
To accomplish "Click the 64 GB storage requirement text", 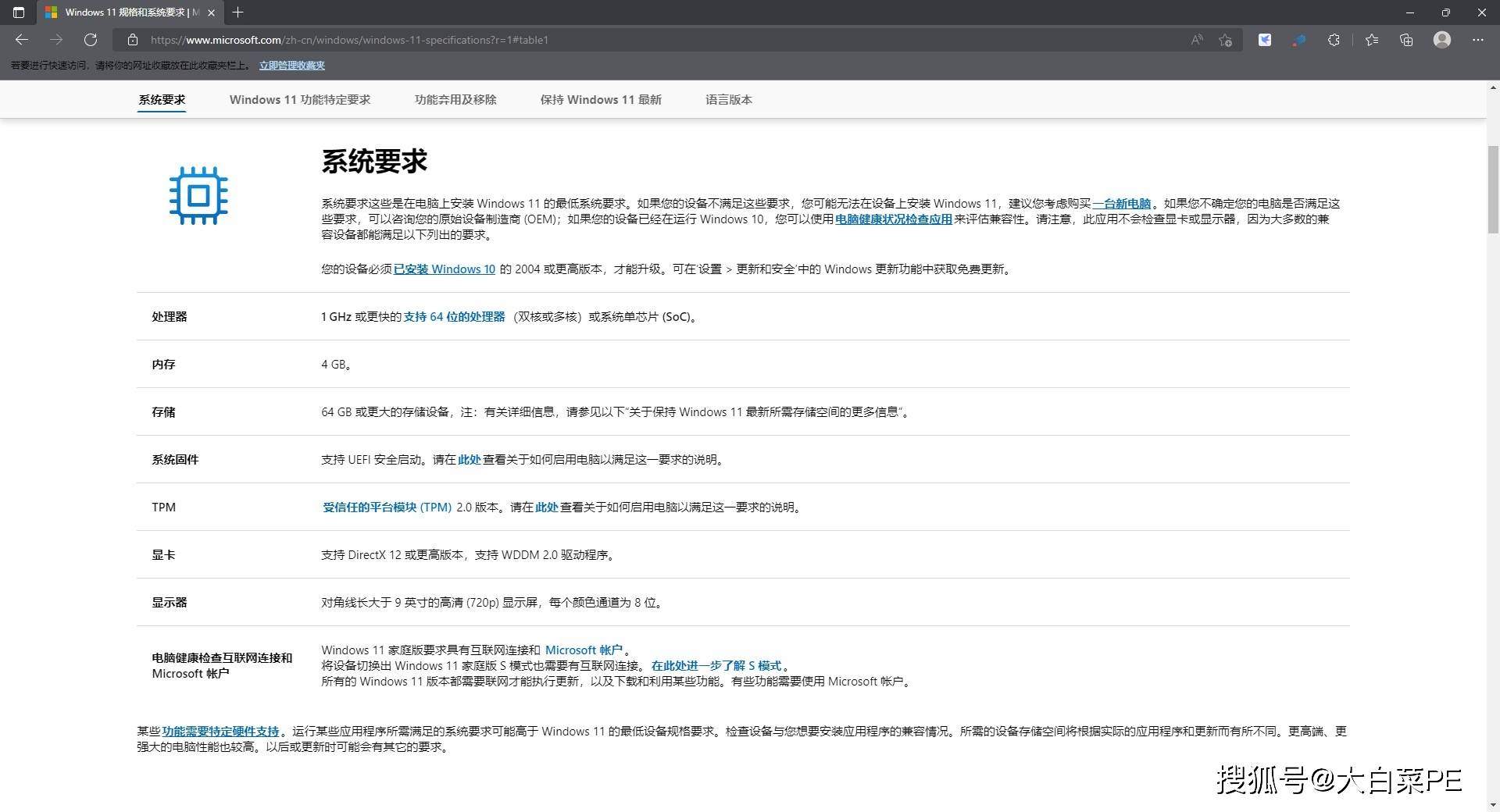I will pos(616,412).
